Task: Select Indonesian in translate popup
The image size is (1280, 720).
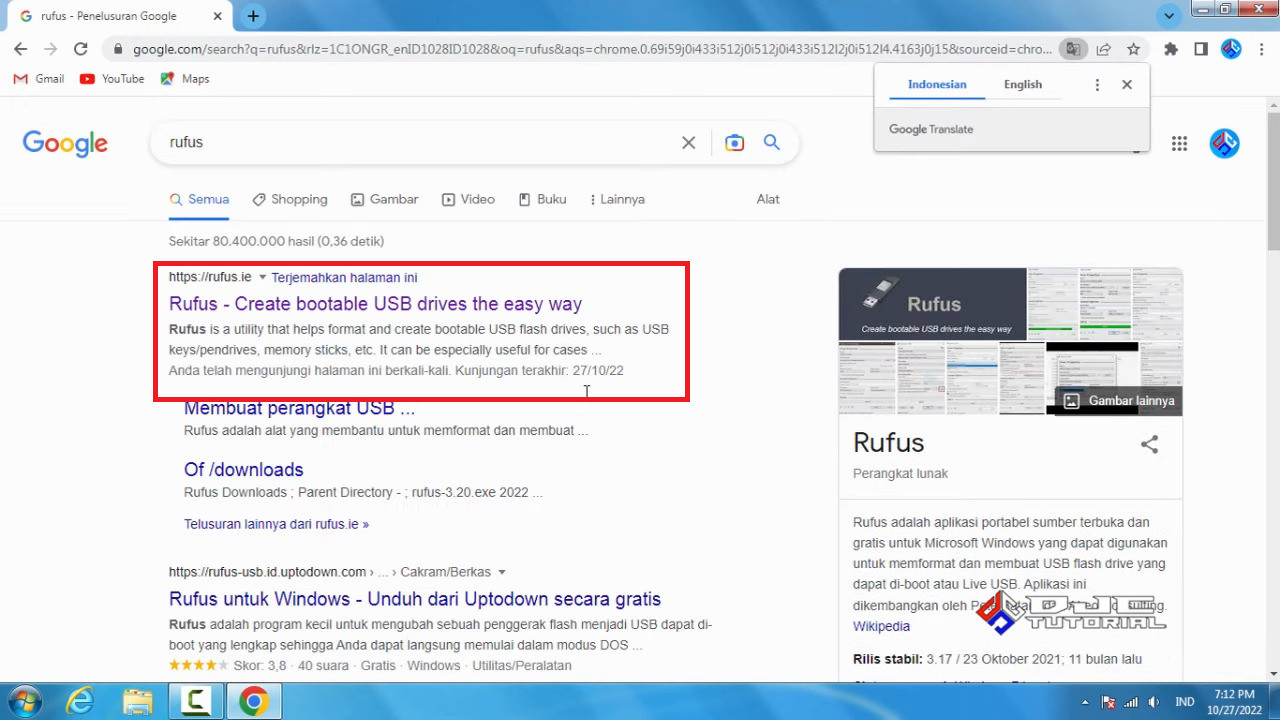Action: pos(937,85)
